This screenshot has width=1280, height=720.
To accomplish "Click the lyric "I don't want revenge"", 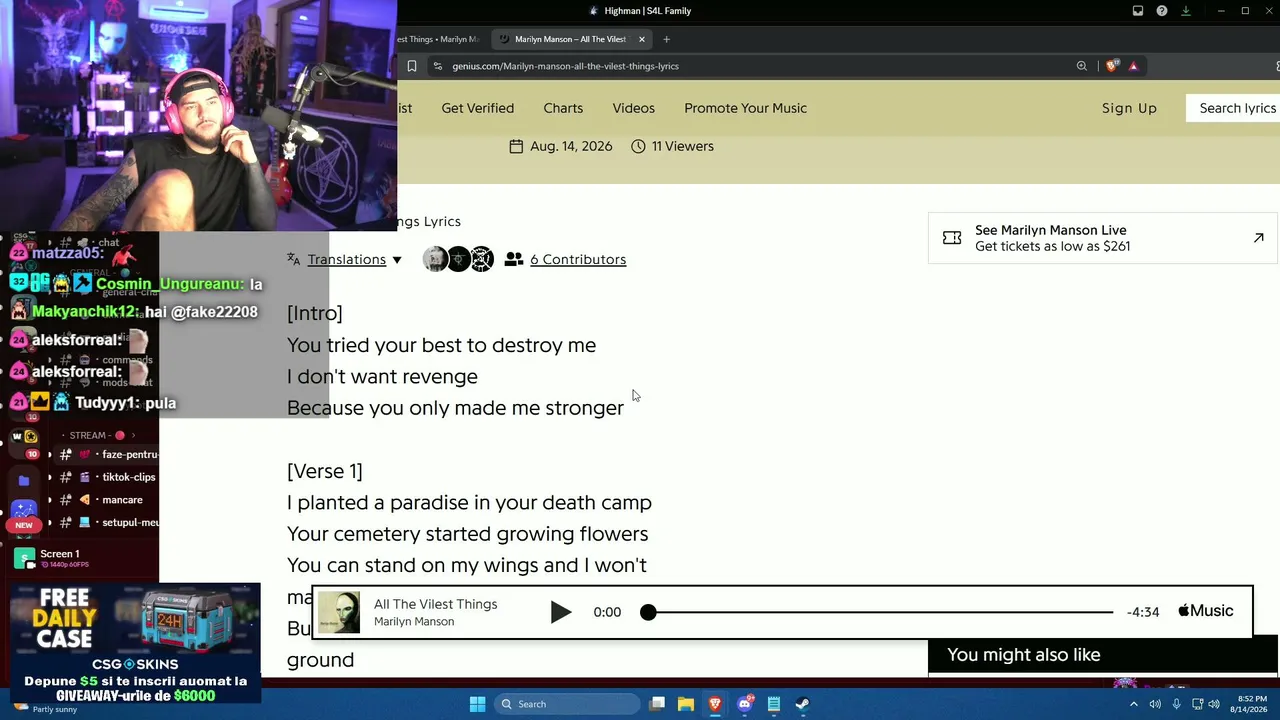I will 382,376.
